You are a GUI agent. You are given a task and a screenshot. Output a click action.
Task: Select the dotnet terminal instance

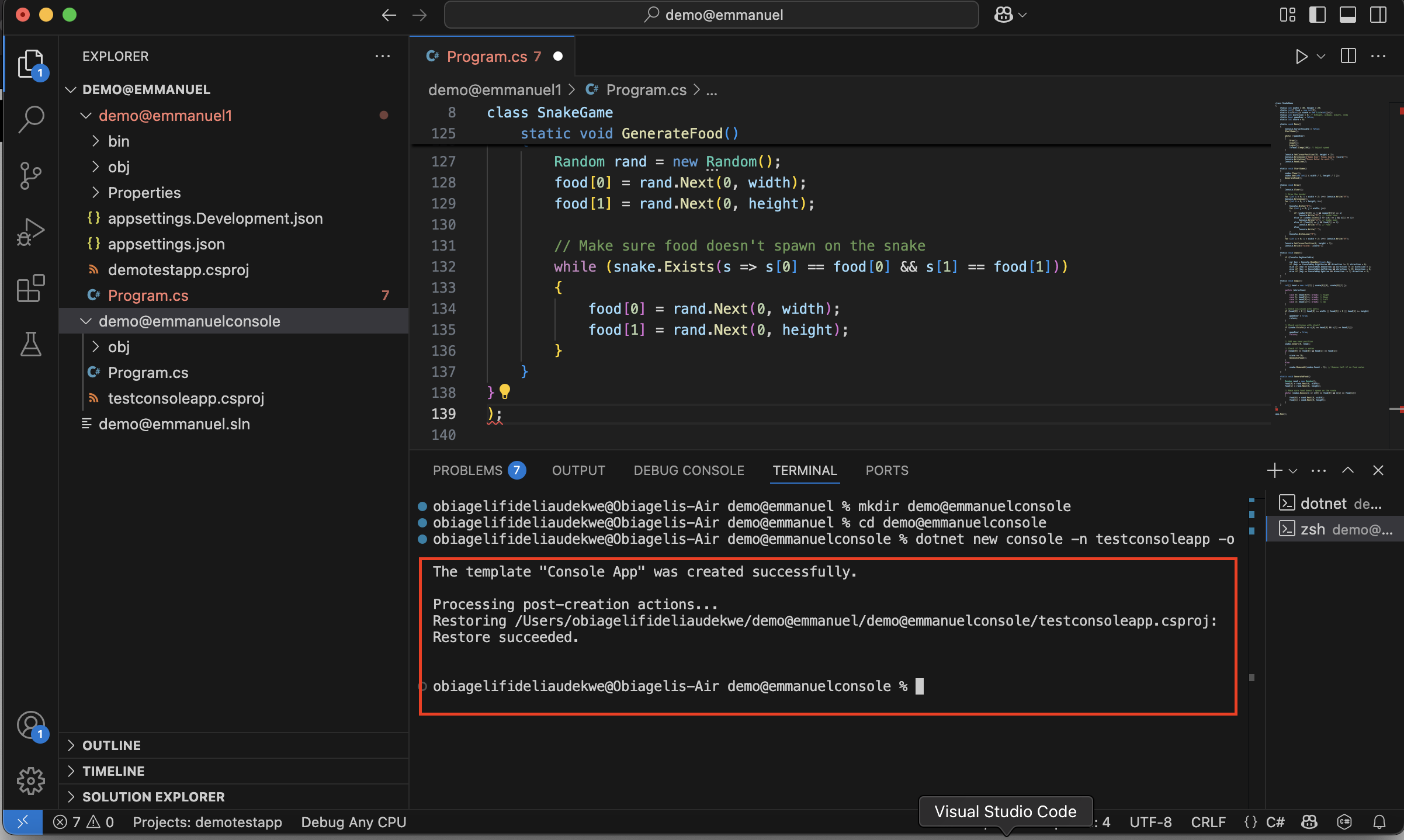[x=1334, y=503]
